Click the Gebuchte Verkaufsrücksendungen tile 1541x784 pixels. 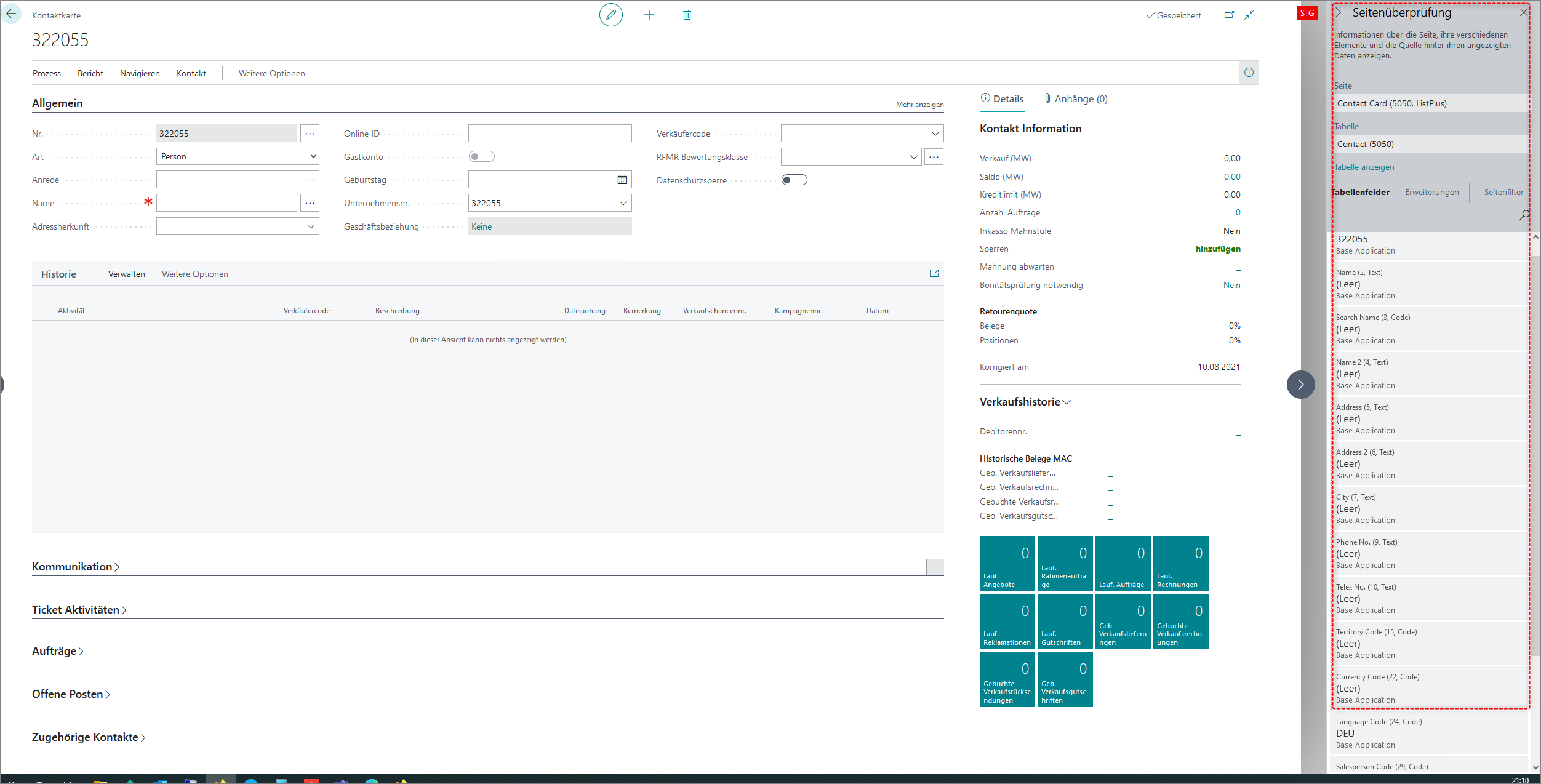[x=1007, y=679]
